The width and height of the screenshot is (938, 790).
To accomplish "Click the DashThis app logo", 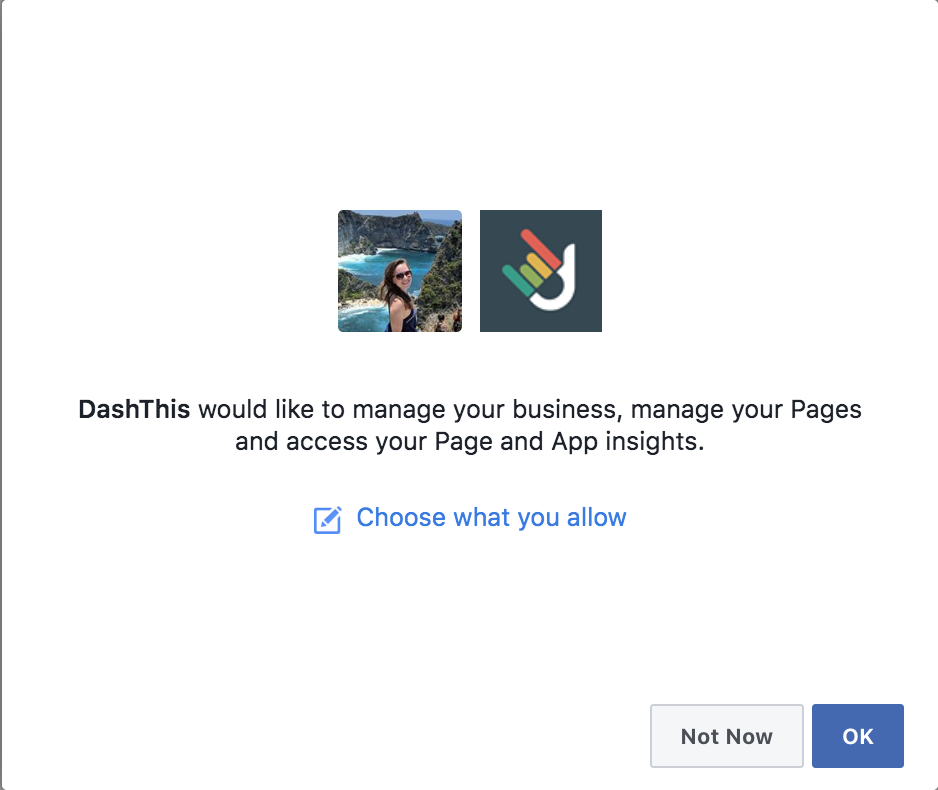I will [541, 271].
